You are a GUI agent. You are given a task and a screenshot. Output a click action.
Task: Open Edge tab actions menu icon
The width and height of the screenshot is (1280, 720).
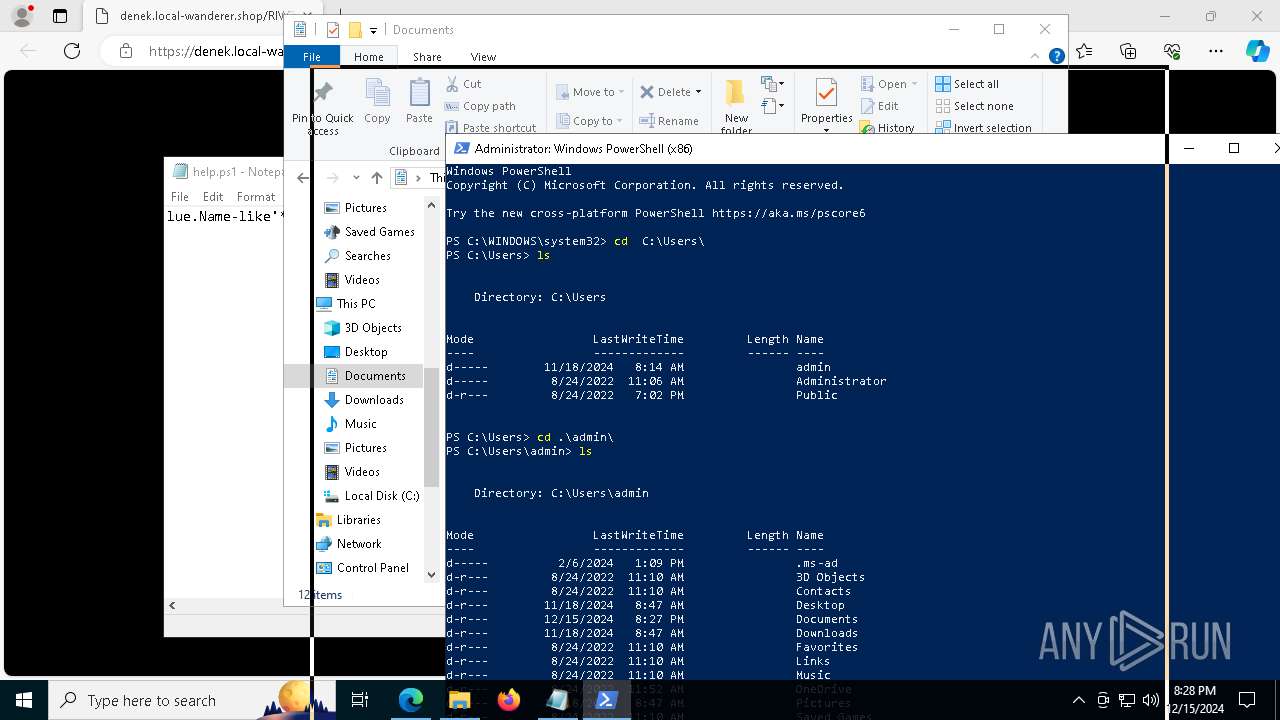point(60,16)
